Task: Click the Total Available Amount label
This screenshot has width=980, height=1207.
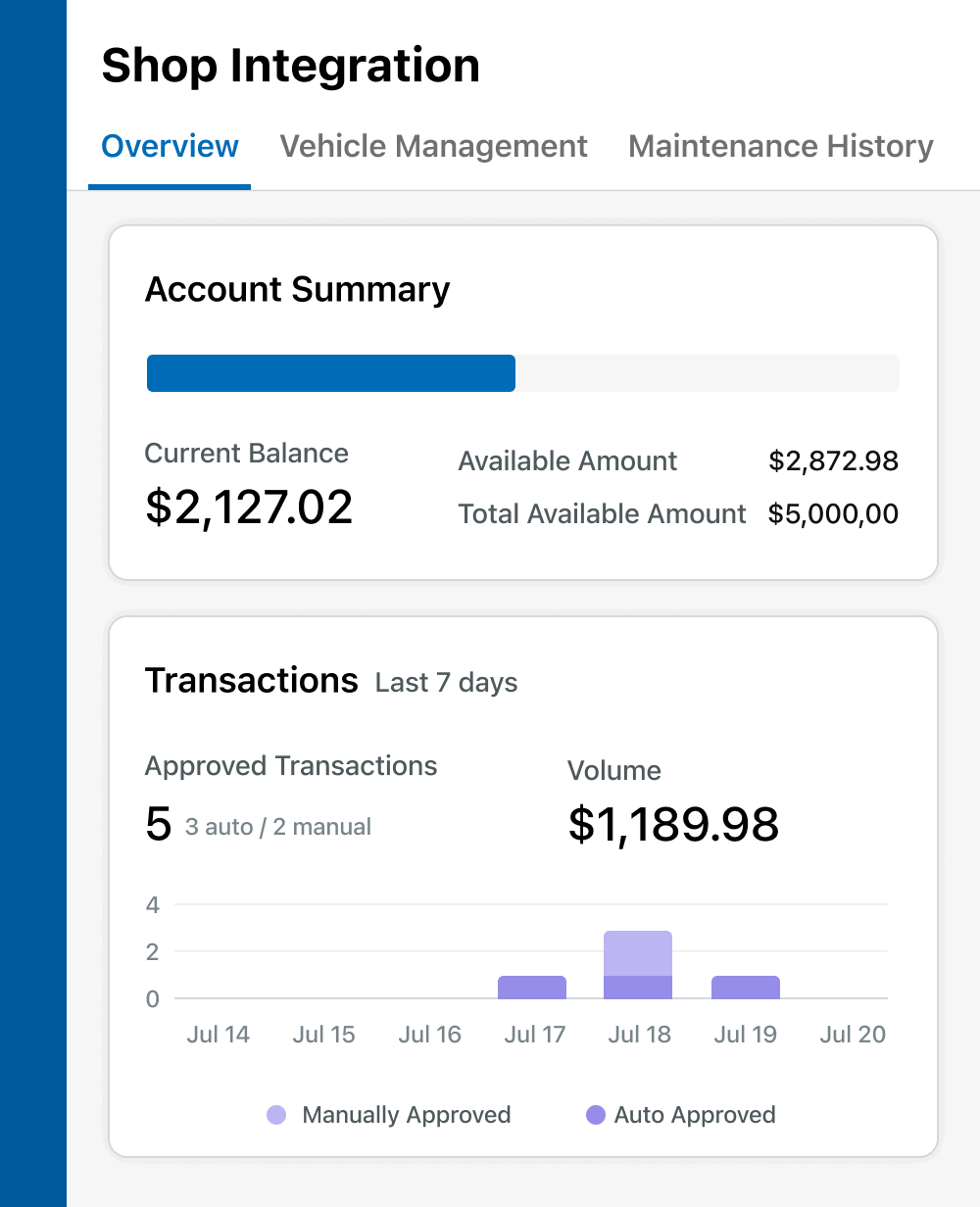Action: coord(602,513)
